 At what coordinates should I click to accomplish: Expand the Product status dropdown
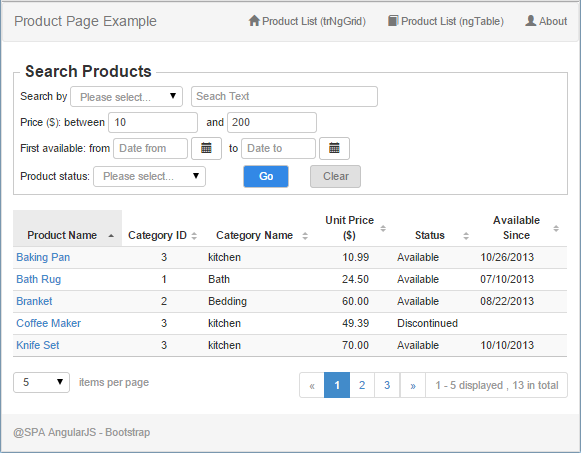pos(149,176)
